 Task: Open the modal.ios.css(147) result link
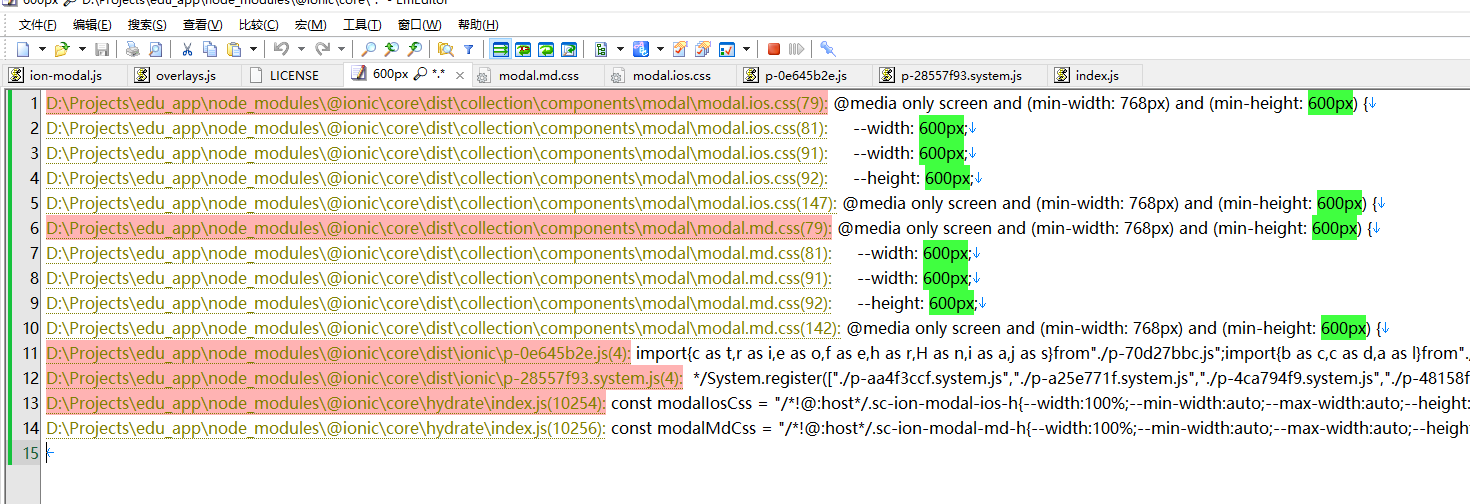(x=441, y=203)
